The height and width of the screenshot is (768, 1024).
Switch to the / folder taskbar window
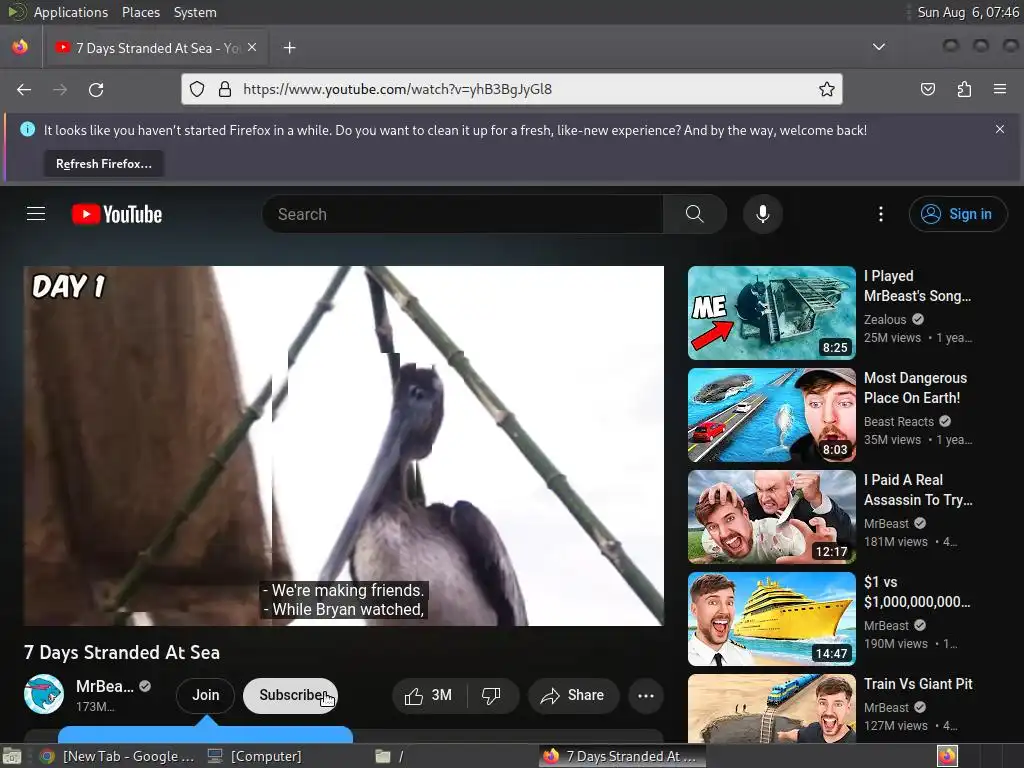point(389,756)
